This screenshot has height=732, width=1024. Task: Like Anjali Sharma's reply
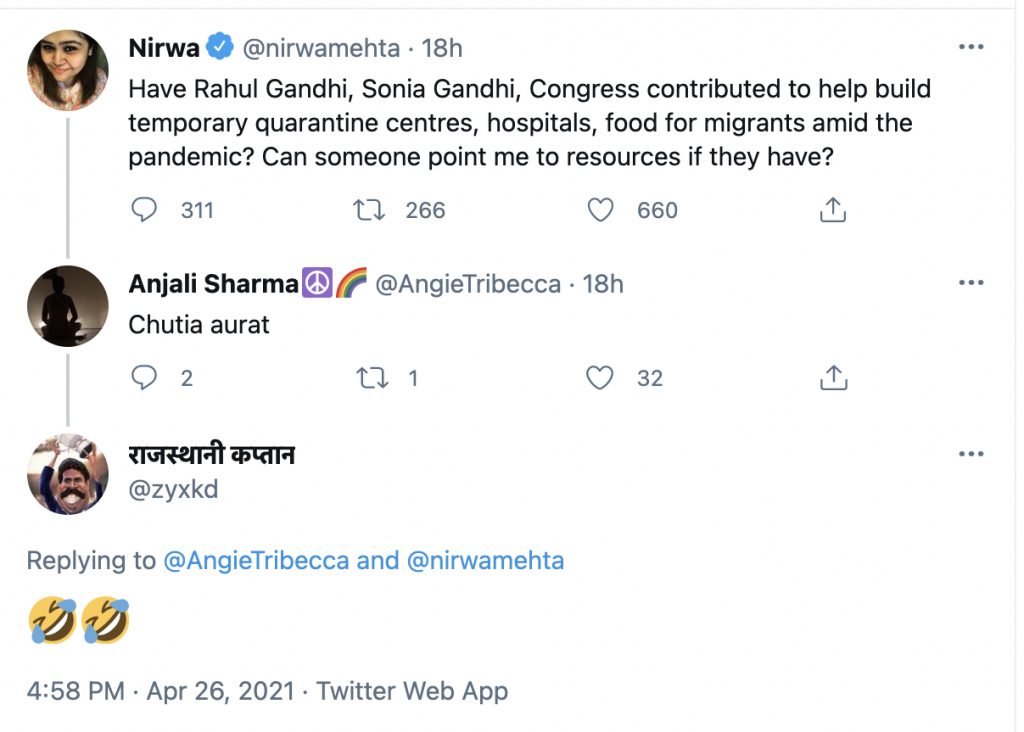599,378
